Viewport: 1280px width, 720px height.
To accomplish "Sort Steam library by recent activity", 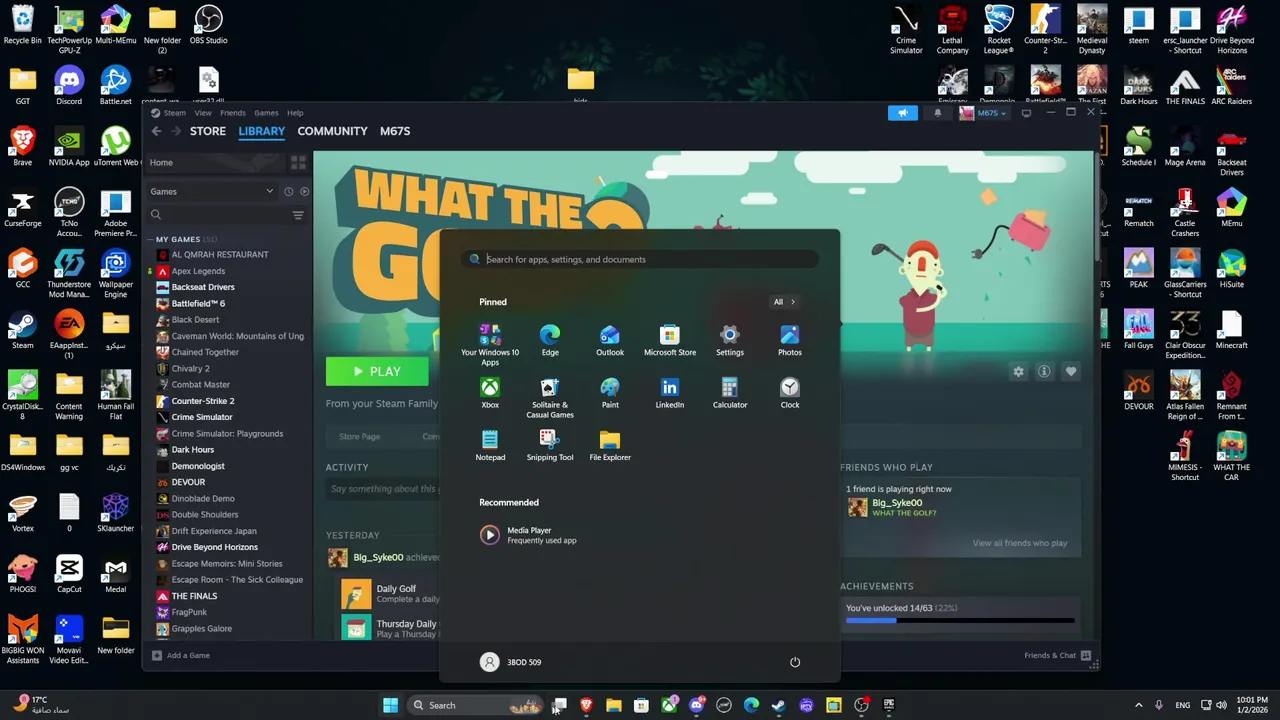I will (x=288, y=191).
